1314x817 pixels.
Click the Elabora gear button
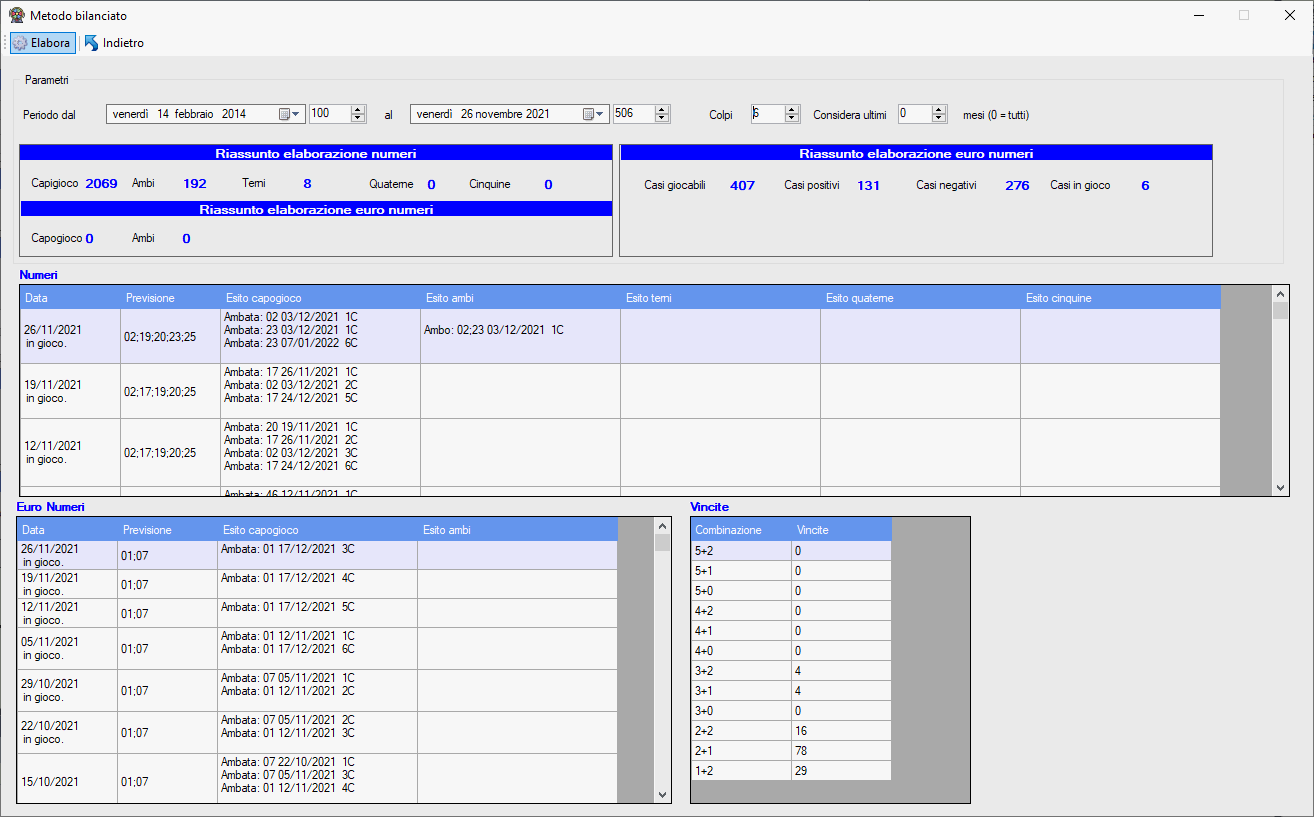(x=42, y=43)
